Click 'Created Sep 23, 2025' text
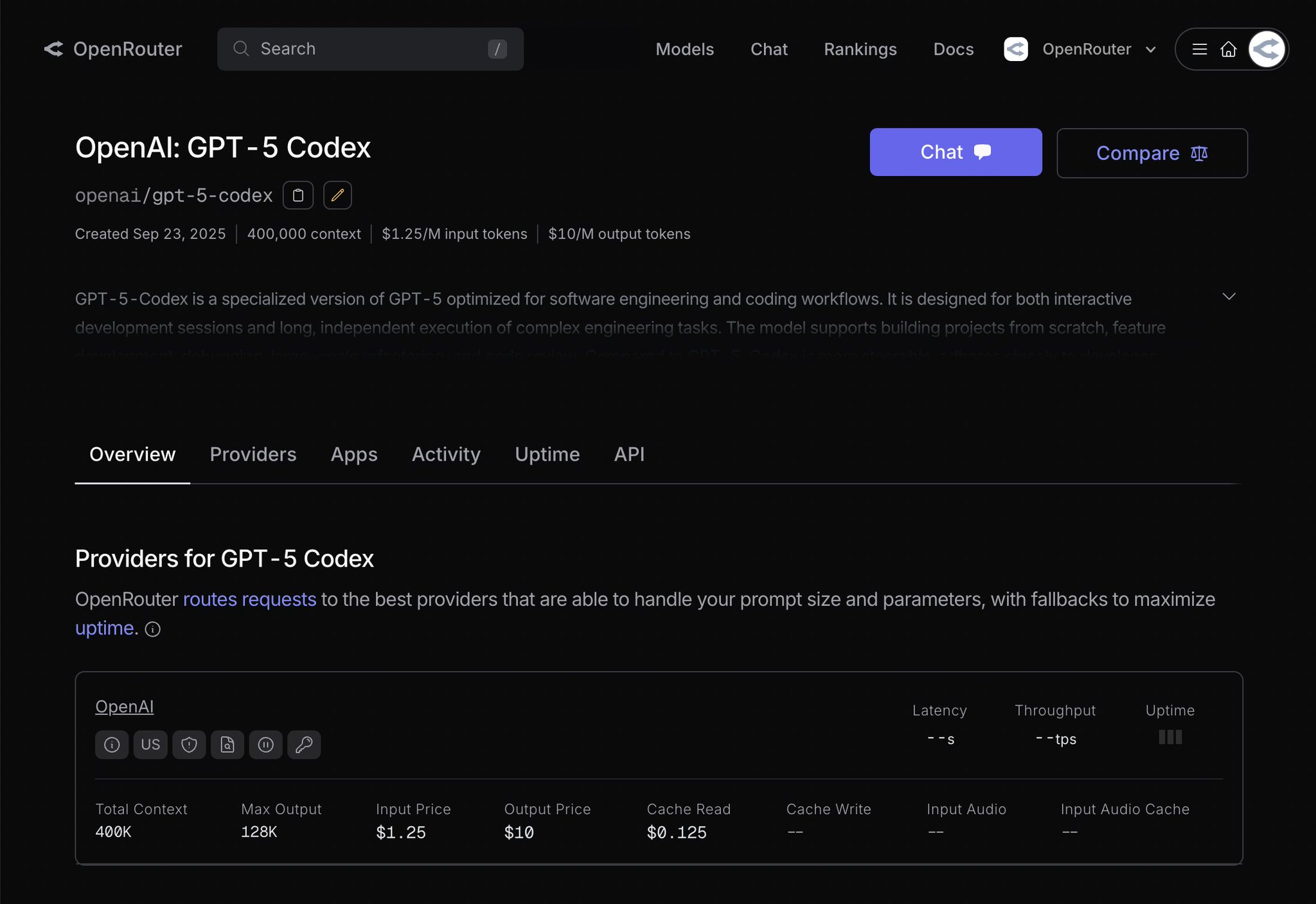 tap(150, 234)
